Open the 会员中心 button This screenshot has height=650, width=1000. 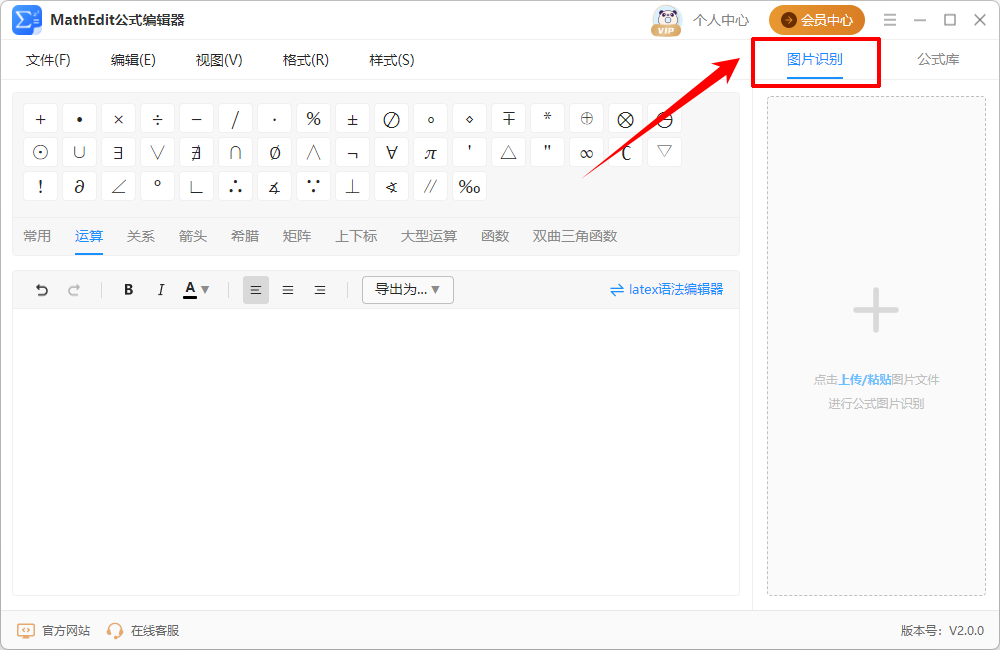pyautogui.click(x=816, y=20)
